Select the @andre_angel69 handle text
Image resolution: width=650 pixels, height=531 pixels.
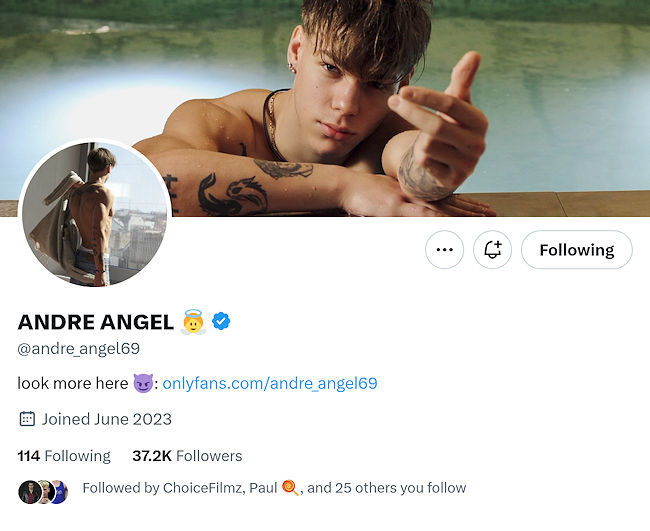pyautogui.click(x=79, y=349)
